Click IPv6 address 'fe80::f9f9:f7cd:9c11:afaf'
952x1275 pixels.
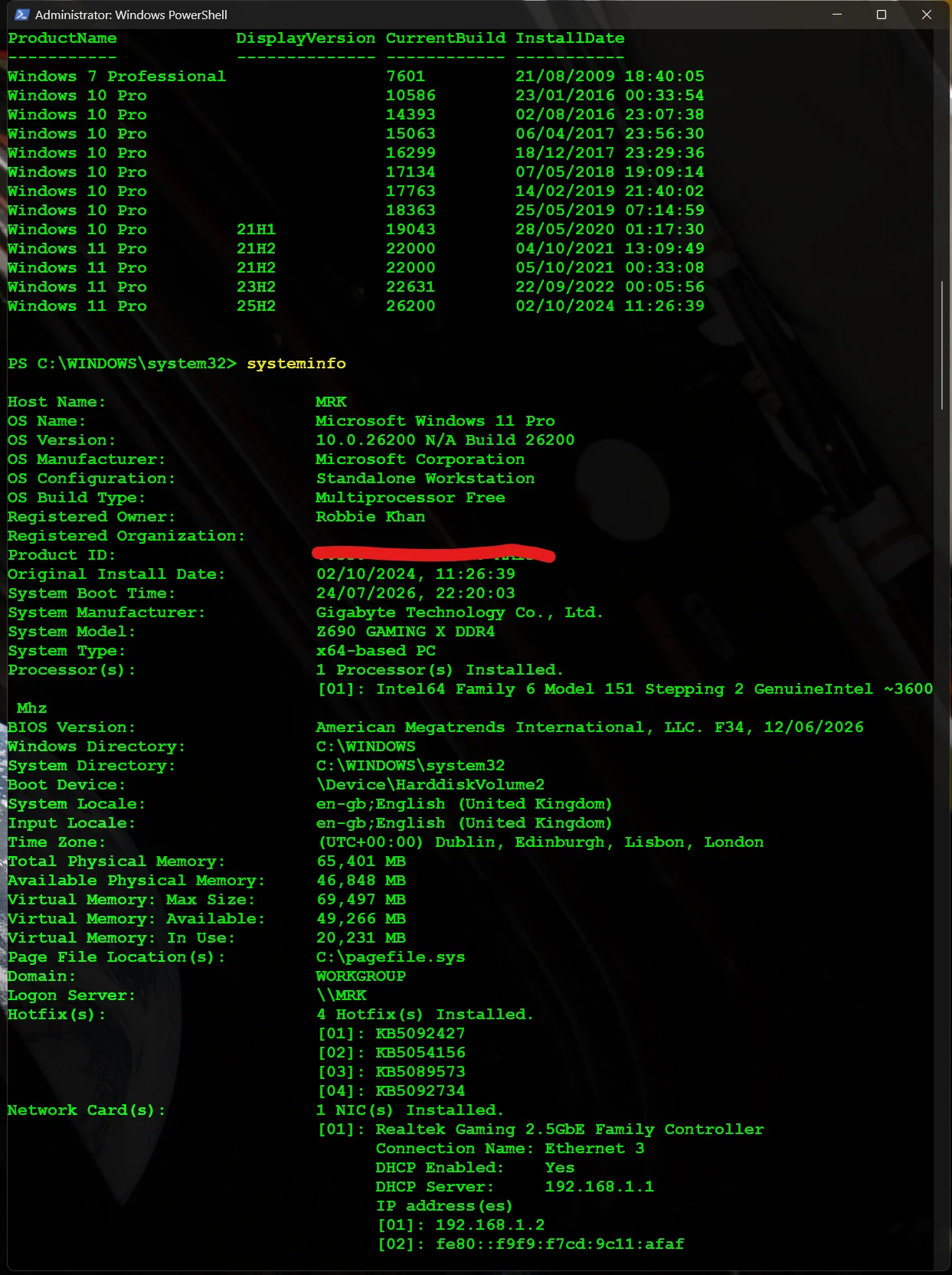point(560,1244)
